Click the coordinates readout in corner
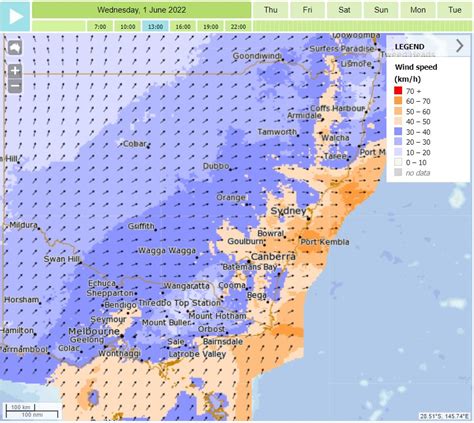 tap(444, 416)
